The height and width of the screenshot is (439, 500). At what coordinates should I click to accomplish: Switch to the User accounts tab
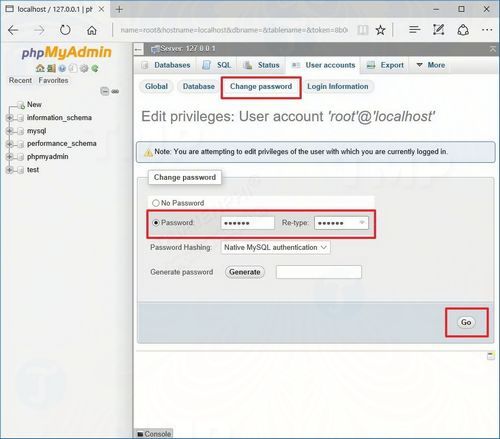[323, 65]
